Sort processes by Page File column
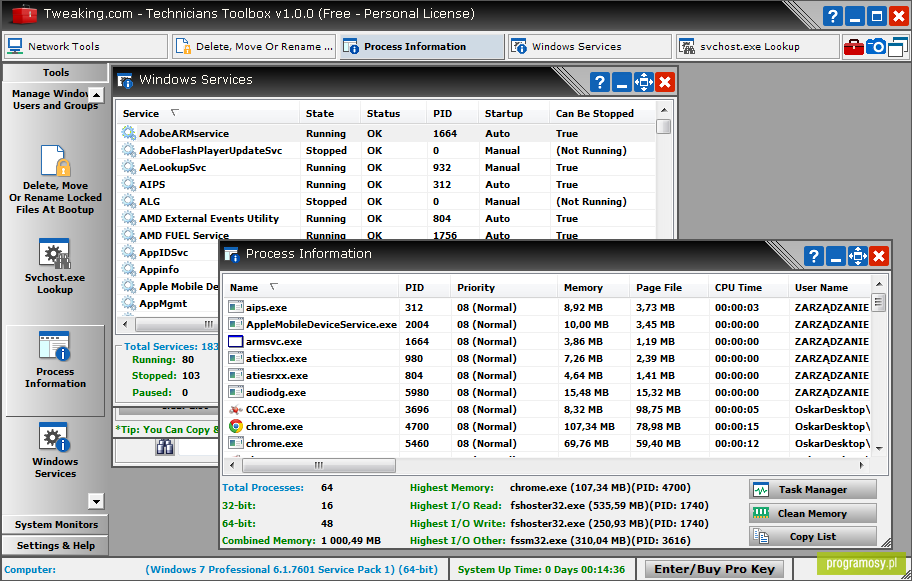The height and width of the screenshot is (581, 912). (x=669, y=287)
